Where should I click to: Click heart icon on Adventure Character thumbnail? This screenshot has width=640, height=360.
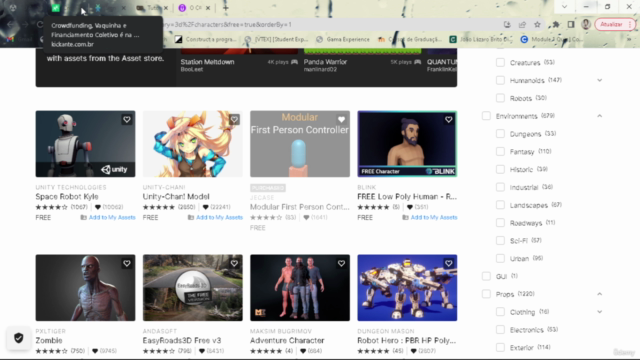[x=341, y=264]
